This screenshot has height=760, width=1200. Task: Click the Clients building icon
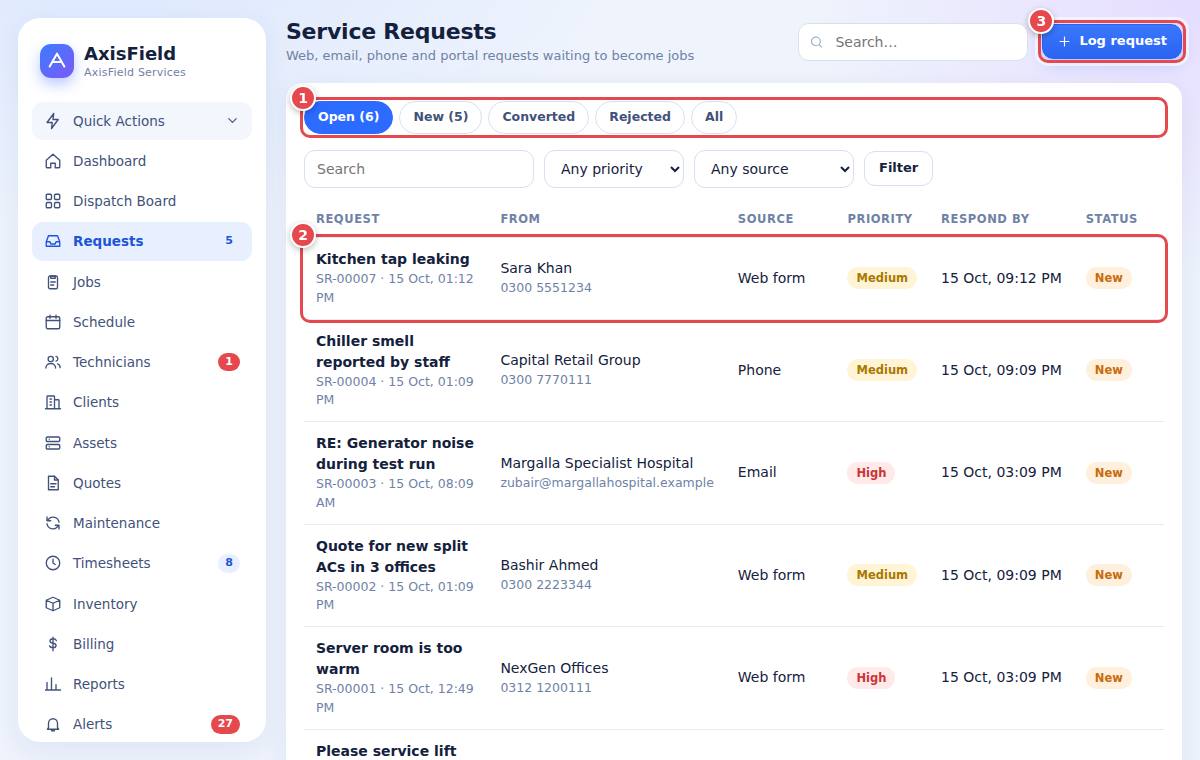tap(53, 402)
